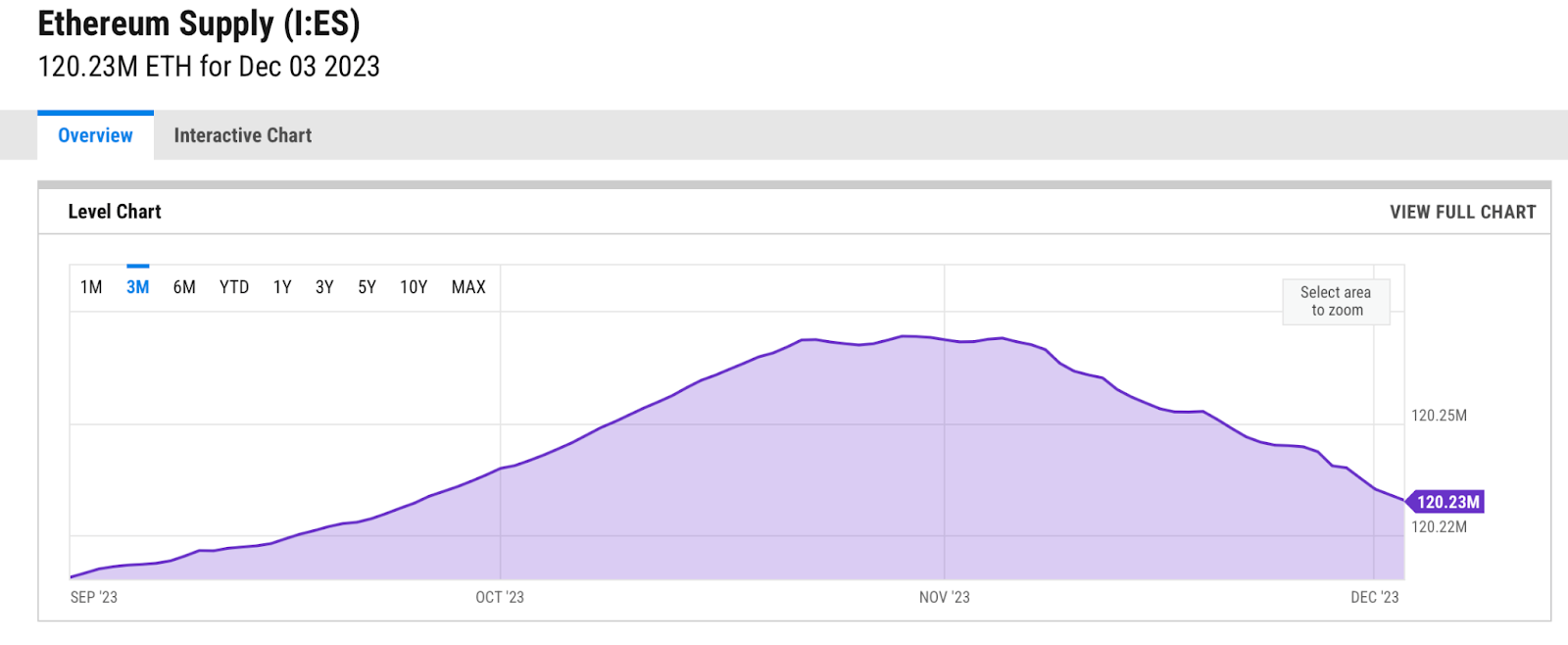The height and width of the screenshot is (645, 1568).
Task: Select the 3M time range
Action: (138, 287)
